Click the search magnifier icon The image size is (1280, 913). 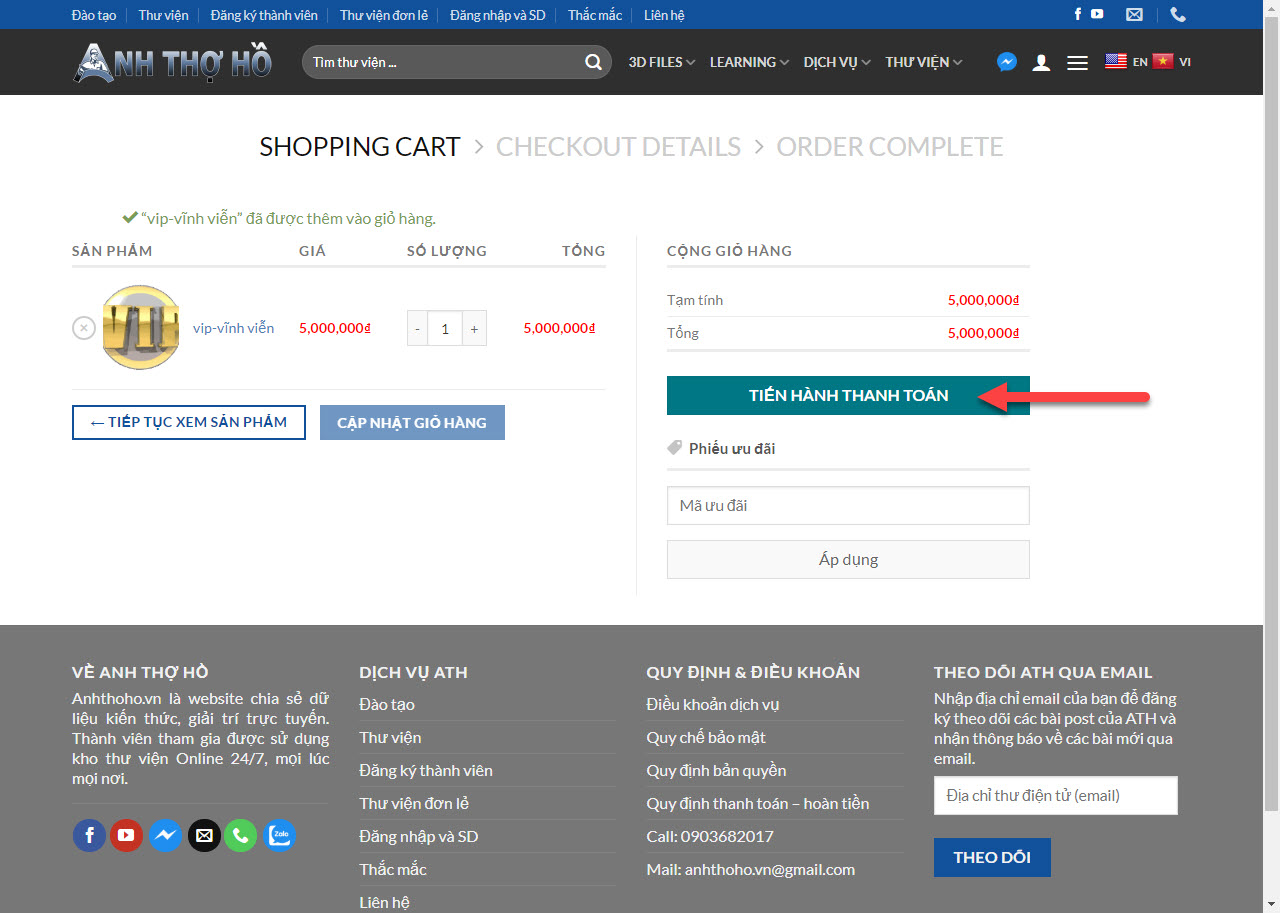(x=593, y=62)
